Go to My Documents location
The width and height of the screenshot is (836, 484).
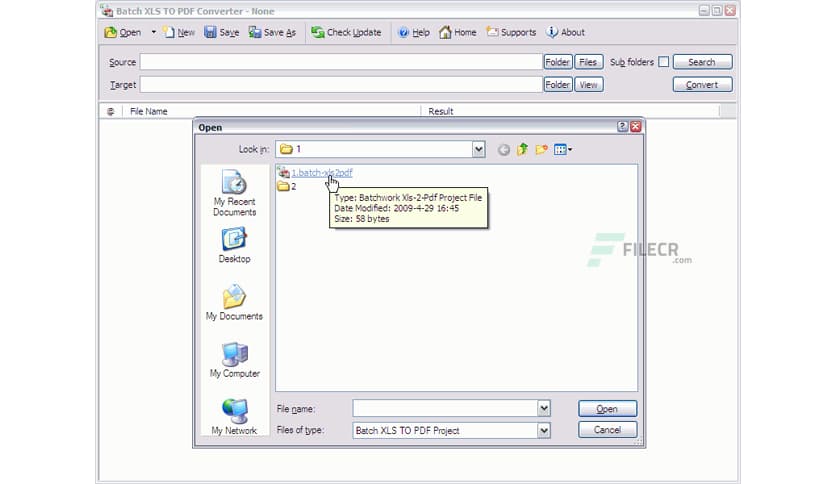coord(235,302)
